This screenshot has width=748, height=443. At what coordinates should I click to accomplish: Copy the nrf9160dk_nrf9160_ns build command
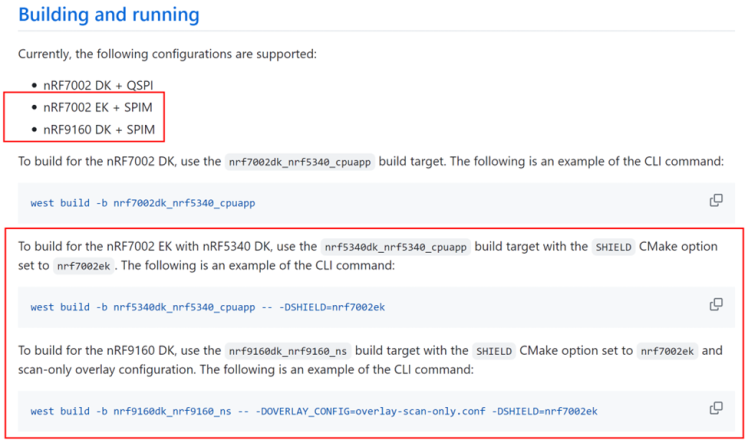(716, 408)
